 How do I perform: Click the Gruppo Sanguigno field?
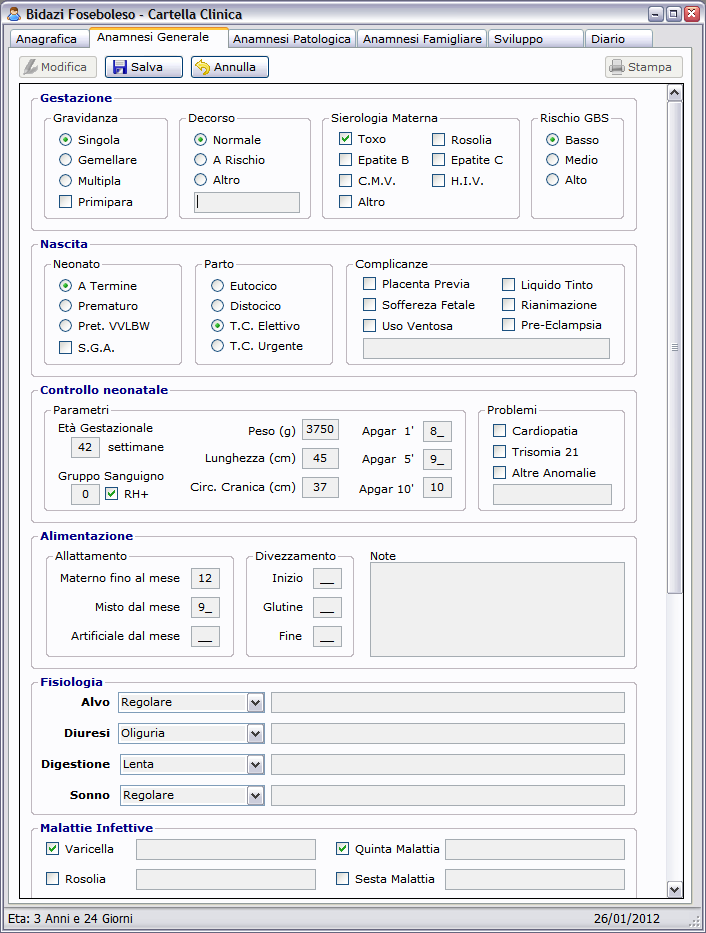coord(85,494)
